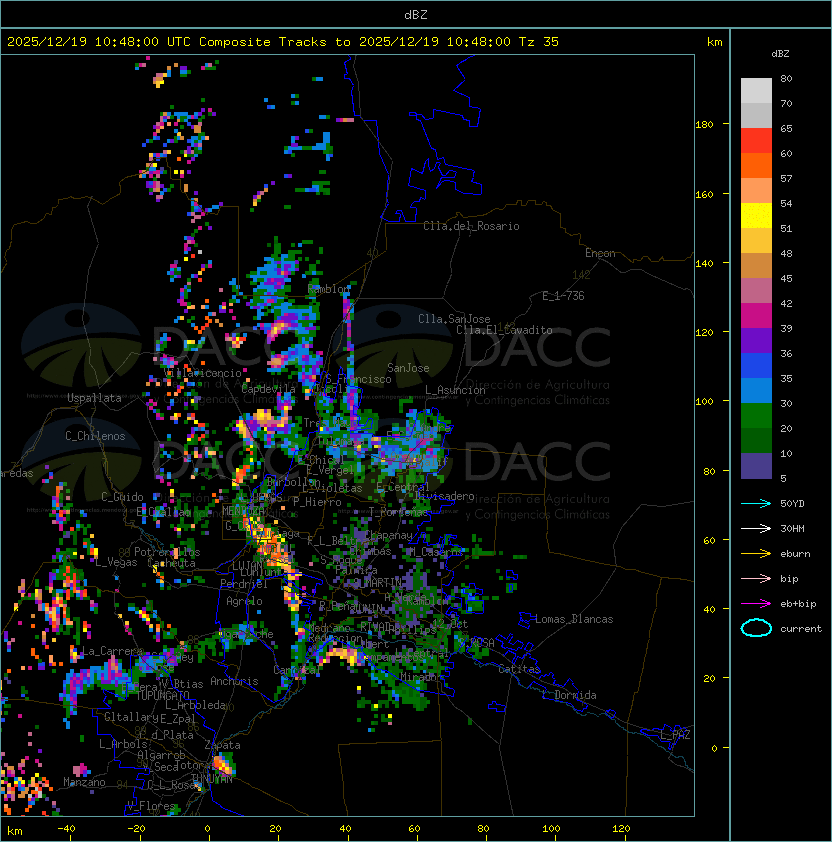Click the magenta eb+bip arrow in legend
832x842 pixels.
coord(756,604)
